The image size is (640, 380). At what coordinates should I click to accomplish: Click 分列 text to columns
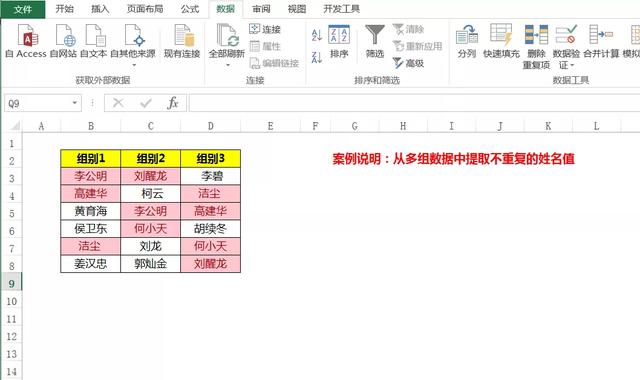point(467,41)
